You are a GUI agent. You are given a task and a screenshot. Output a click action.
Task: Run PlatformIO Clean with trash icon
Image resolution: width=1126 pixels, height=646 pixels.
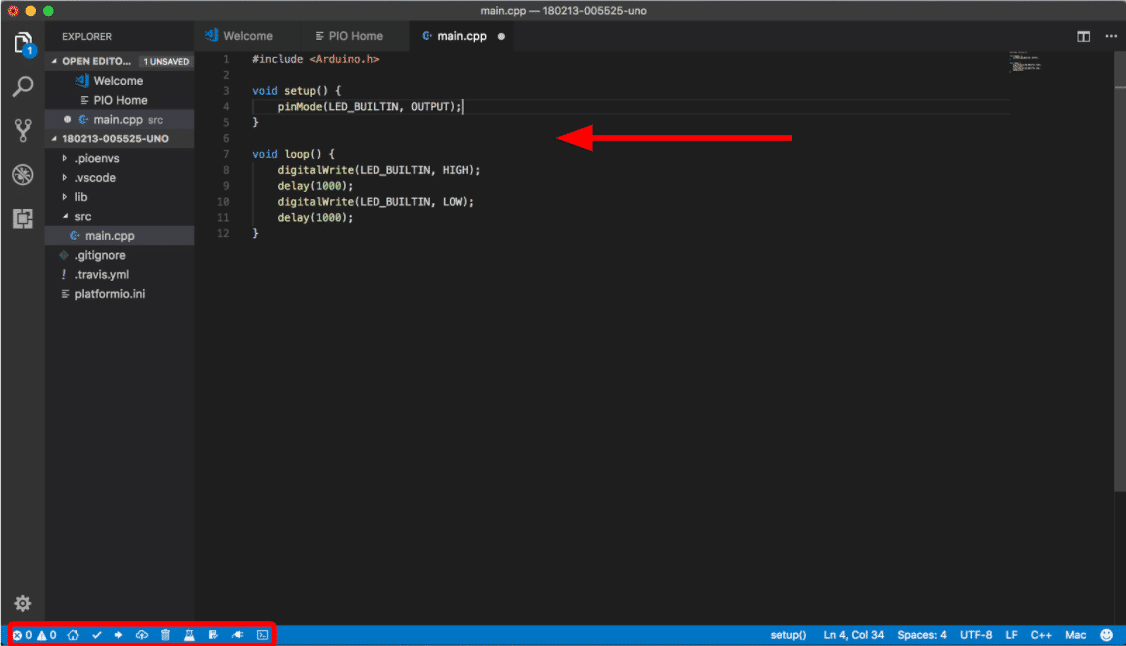point(166,635)
